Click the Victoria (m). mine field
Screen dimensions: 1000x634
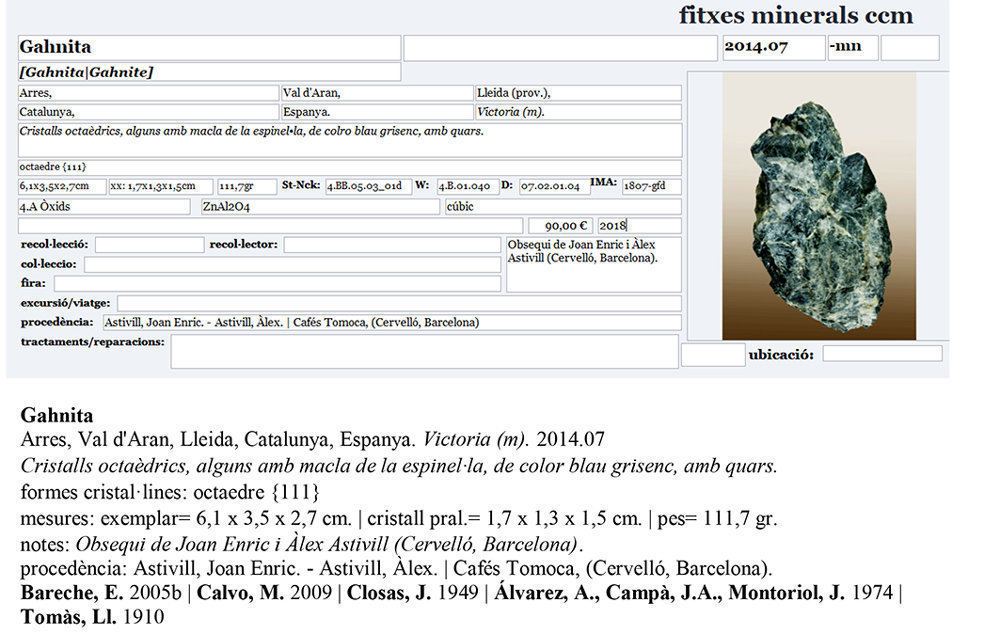tap(578, 112)
